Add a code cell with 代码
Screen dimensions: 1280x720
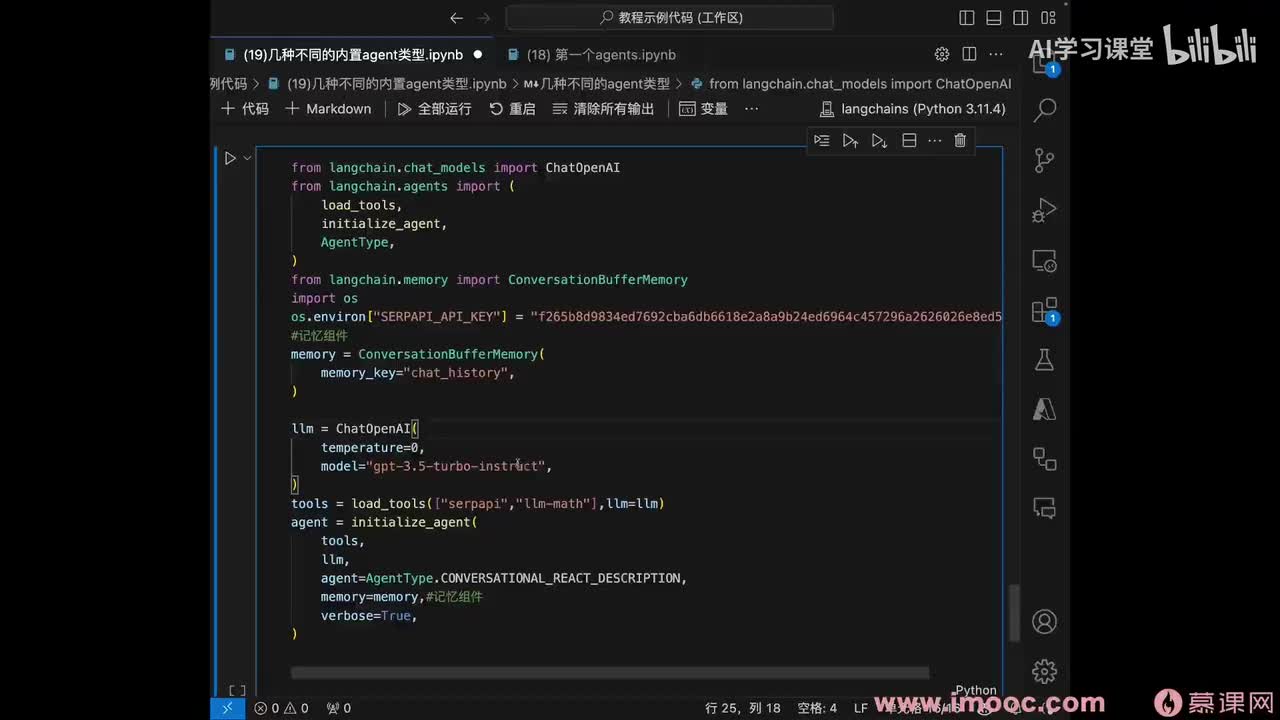245,109
